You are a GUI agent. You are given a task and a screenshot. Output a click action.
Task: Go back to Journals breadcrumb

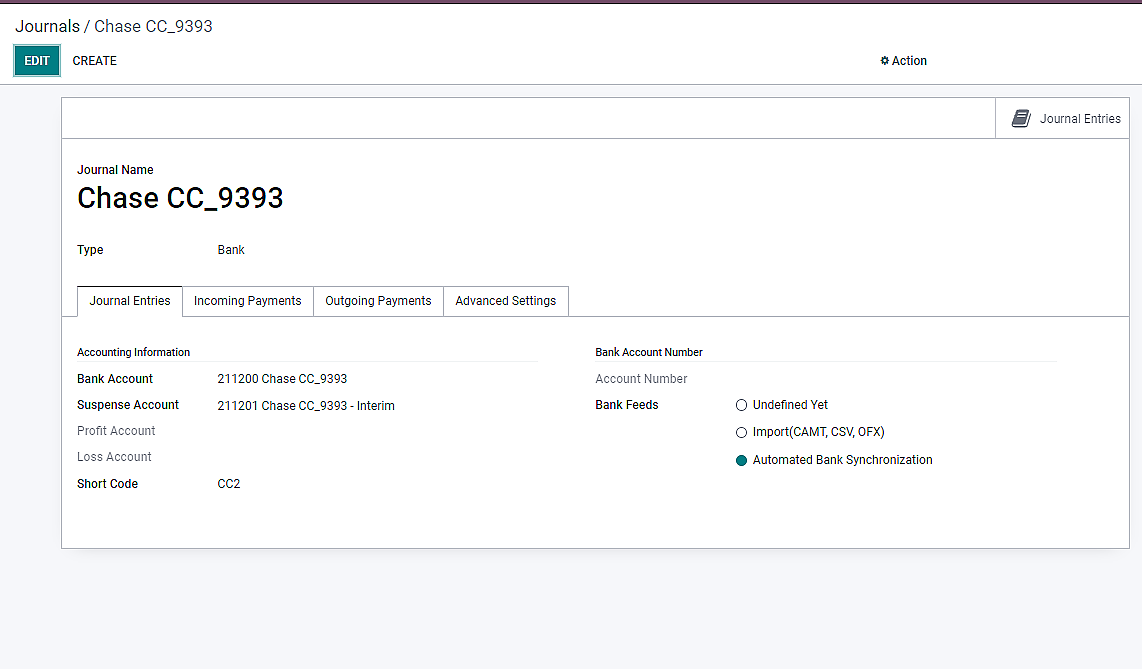(47, 26)
